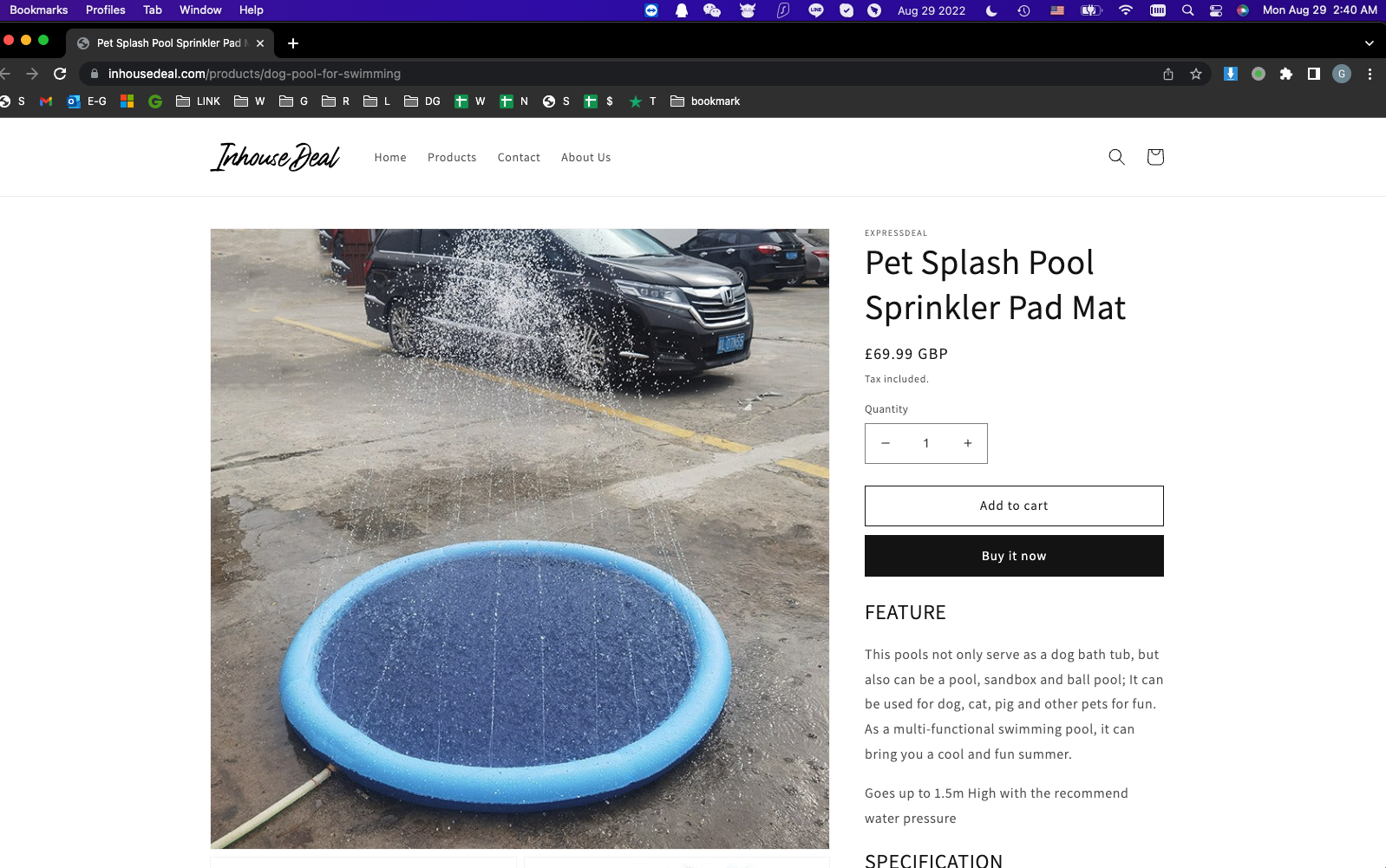Open the store search magnifier icon
Image resolution: width=1386 pixels, height=868 pixels.
(x=1116, y=157)
